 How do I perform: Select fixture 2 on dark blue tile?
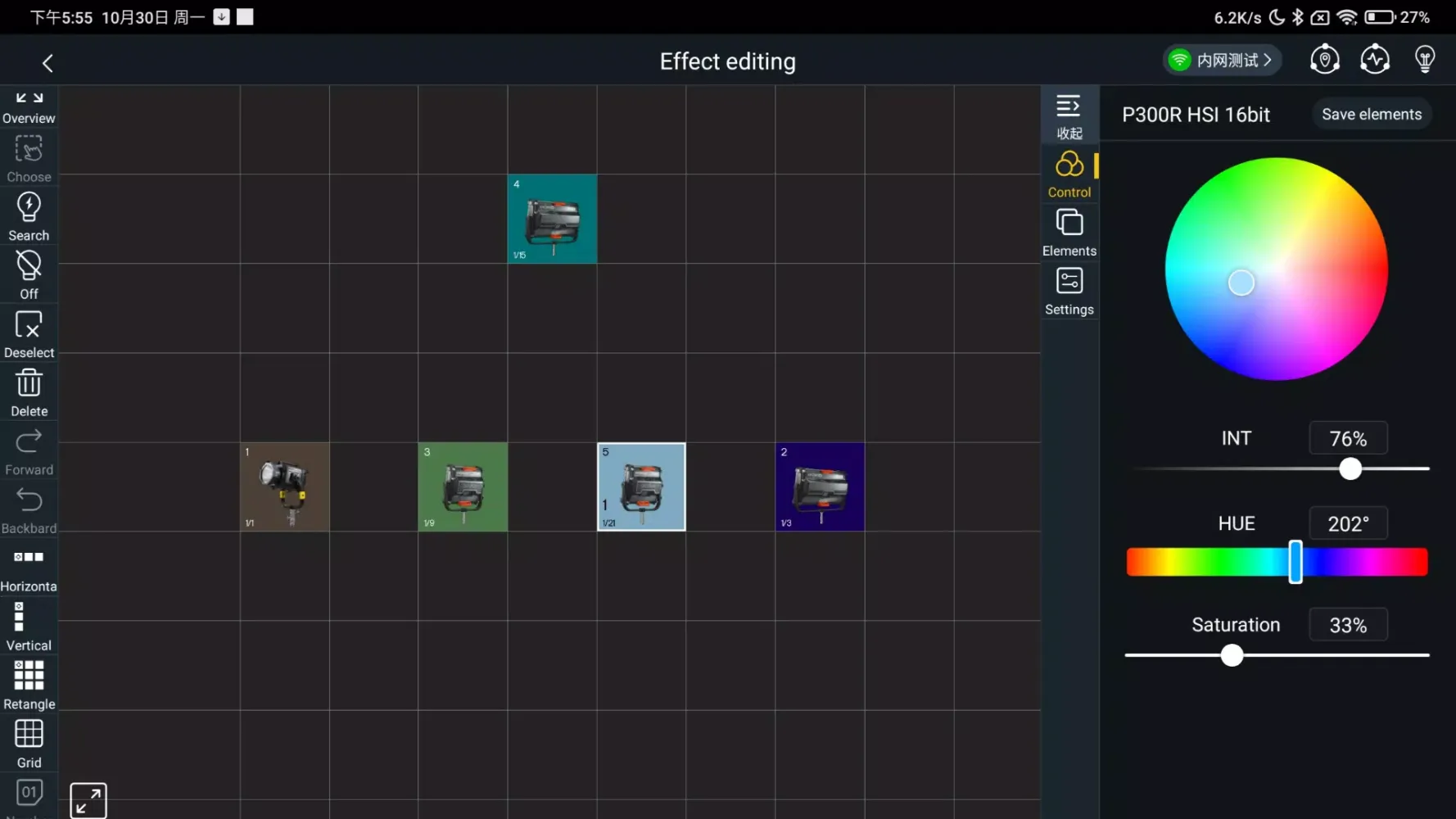(820, 487)
